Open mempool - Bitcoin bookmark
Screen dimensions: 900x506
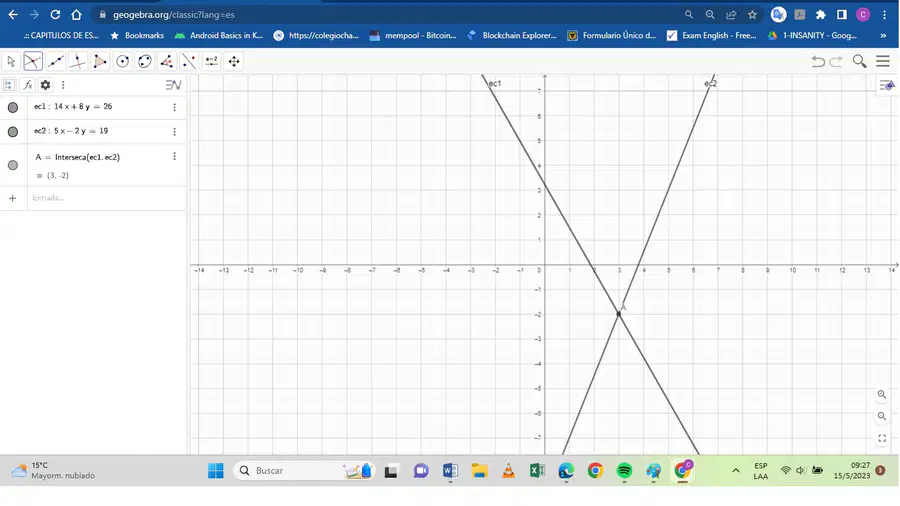[413, 36]
